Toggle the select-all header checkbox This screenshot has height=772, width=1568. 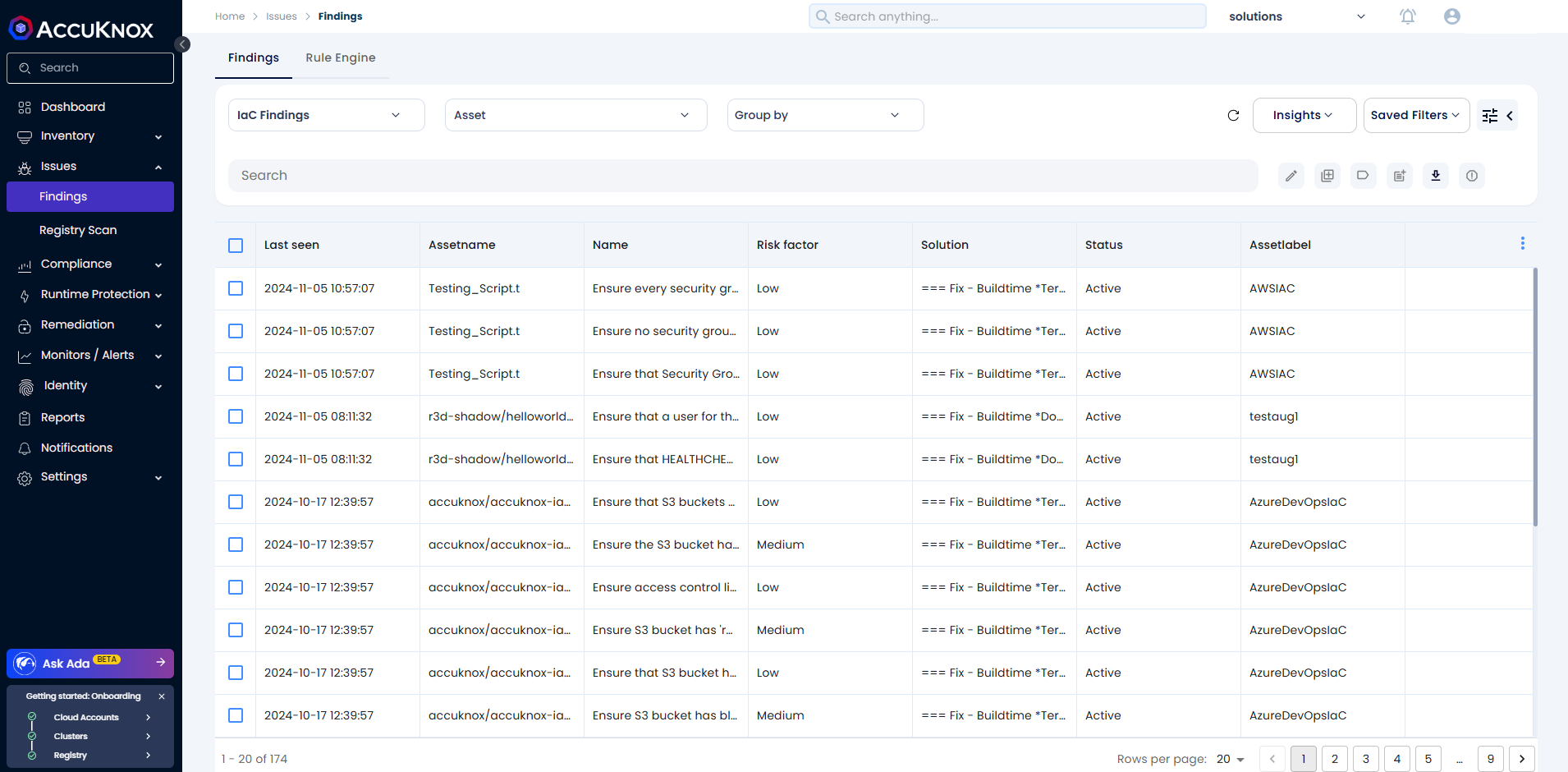pyautogui.click(x=236, y=246)
